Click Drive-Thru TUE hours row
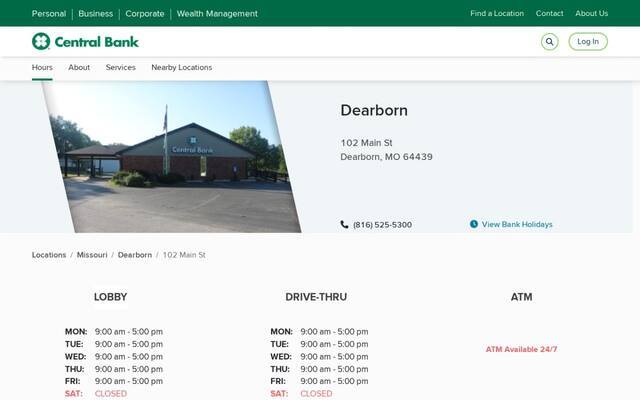 319,344
